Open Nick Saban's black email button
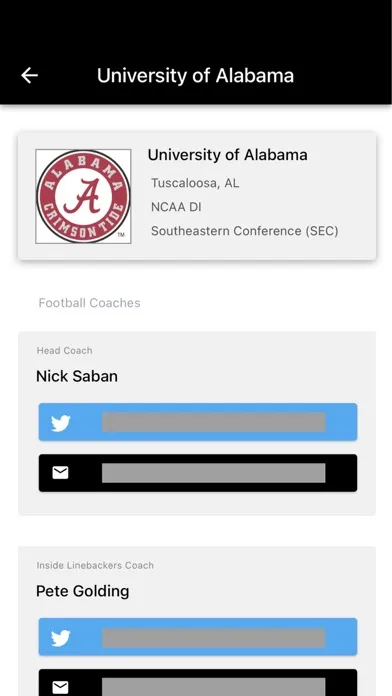 click(198, 473)
